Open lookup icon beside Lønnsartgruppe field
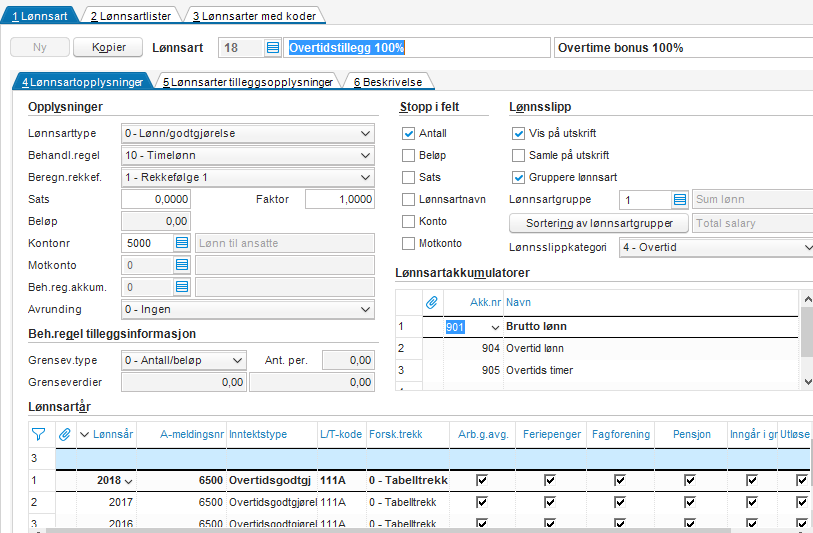The image size is (813, 533). [680, 199]
